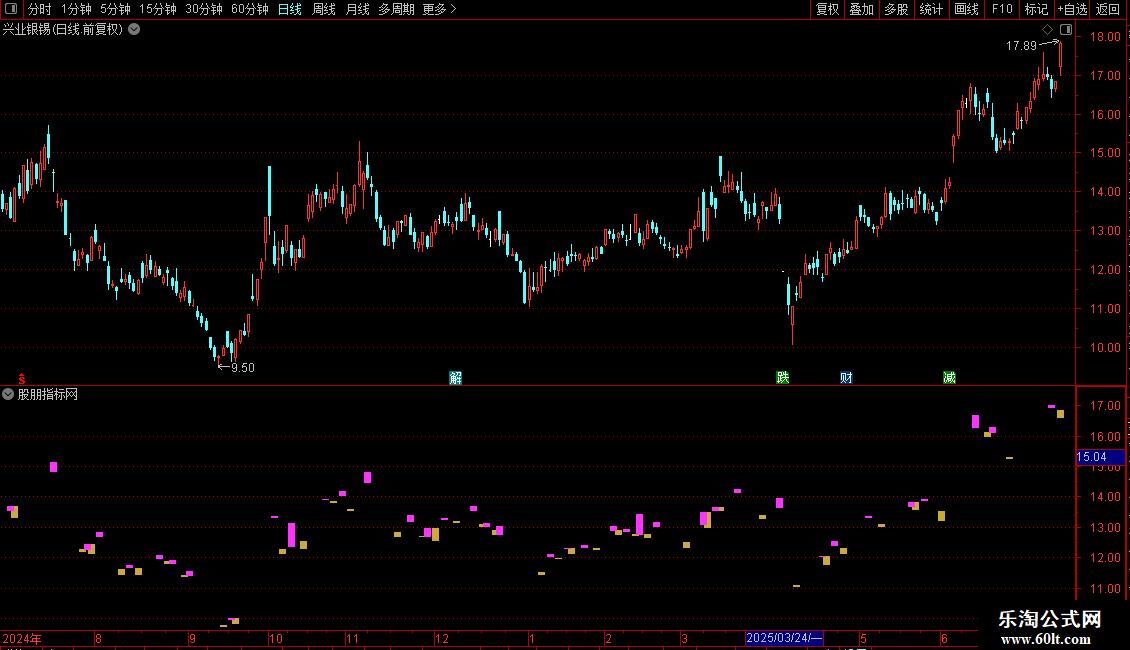Image resolution: width=1130 pixels, height=650 pixels.
Task: Switch to 周线 weekly chart
Action: click(x=324, y=9)
